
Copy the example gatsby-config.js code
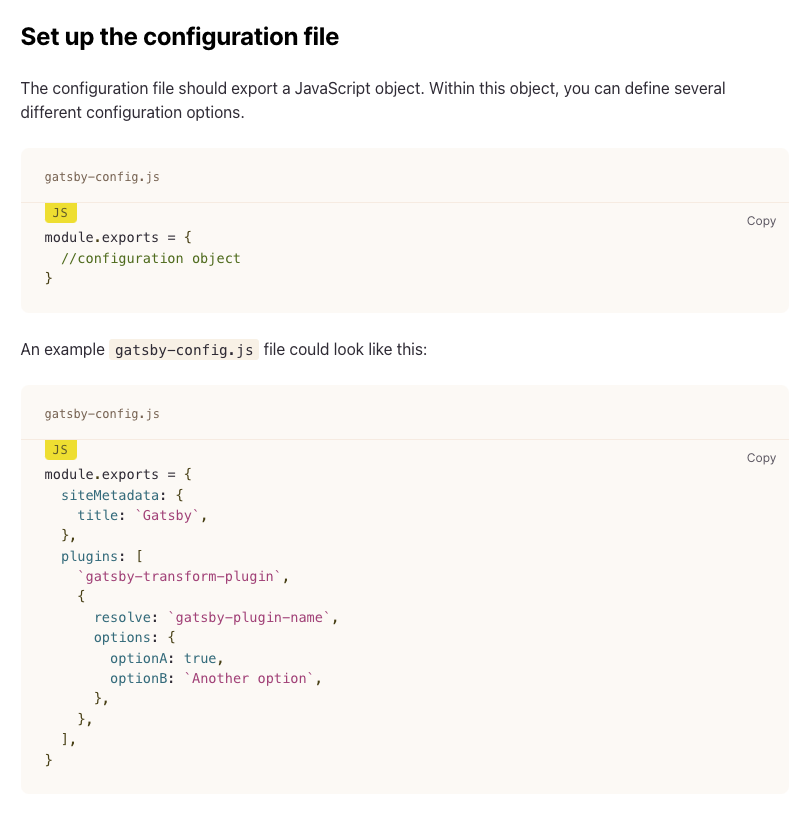(761, 457)
